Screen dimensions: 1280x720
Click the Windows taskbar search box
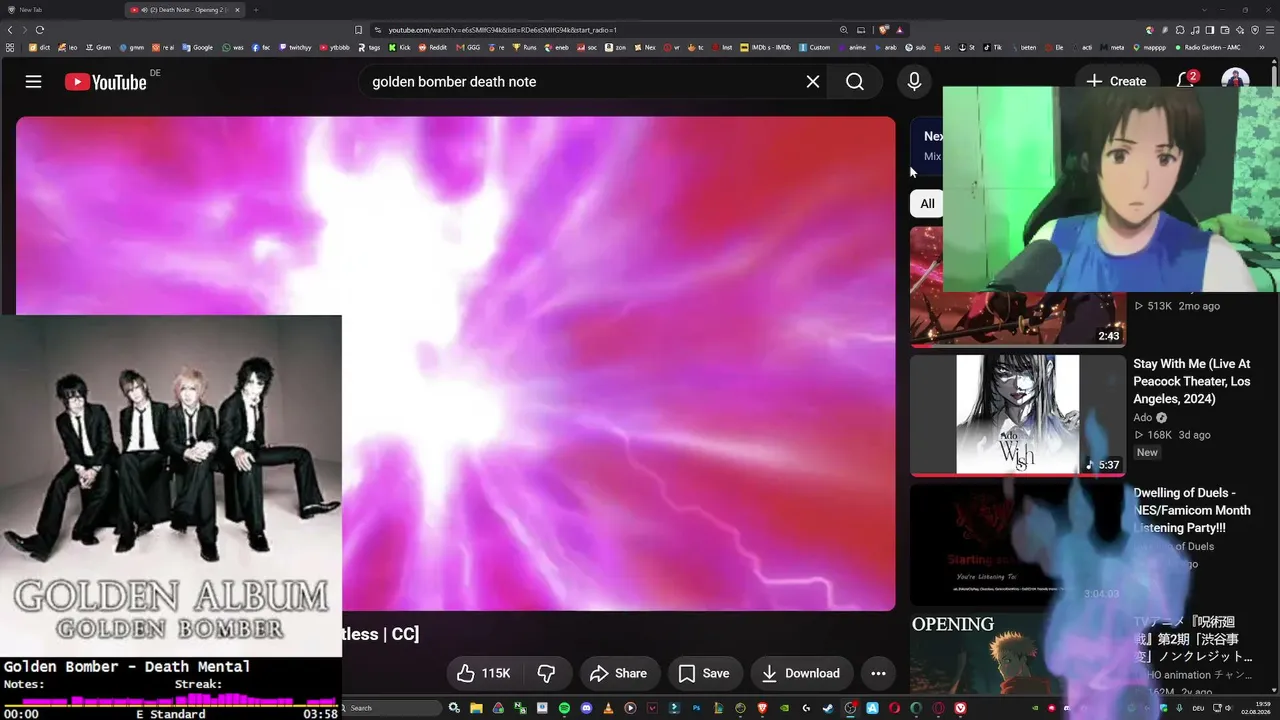[x=392, y=708]
